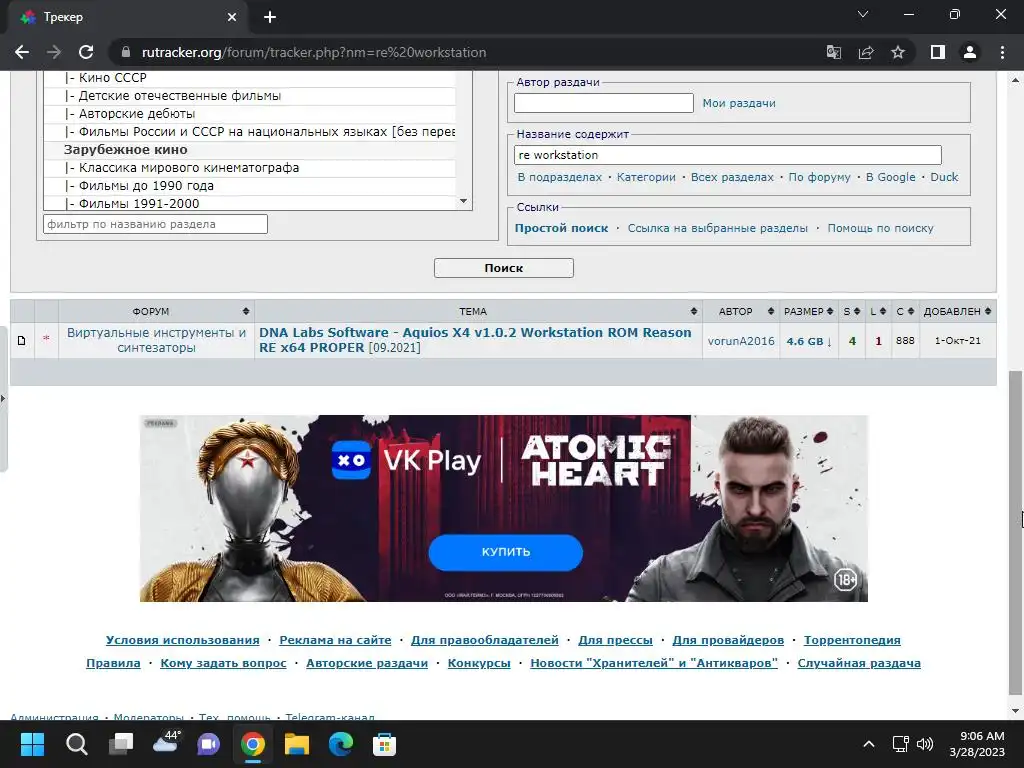Select Фильмы 1991-2000 category
The height and width of the screenshot is (768, 1024).
[x=132, y=203]
